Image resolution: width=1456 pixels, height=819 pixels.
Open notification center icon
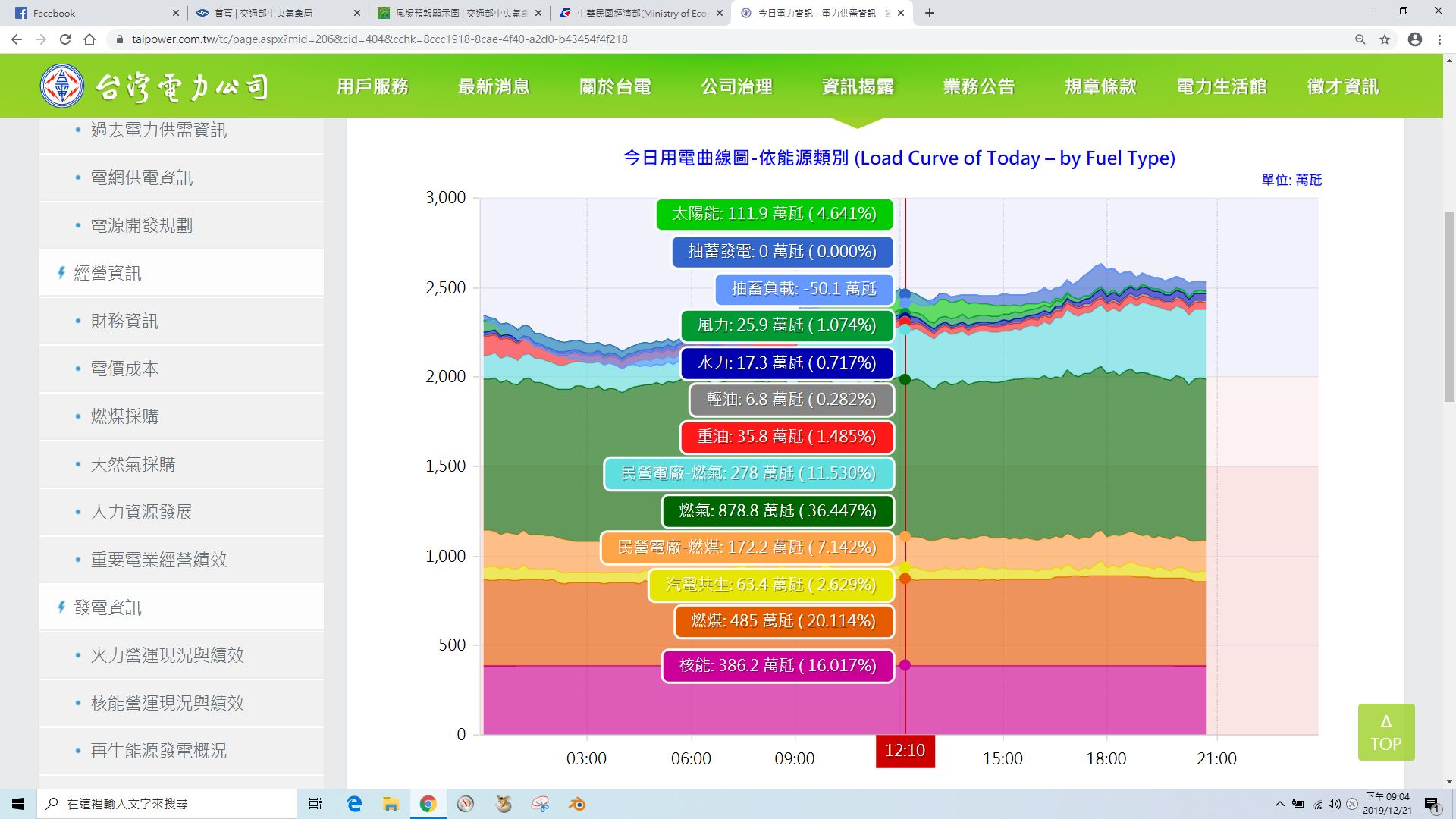pos(1432,804)
